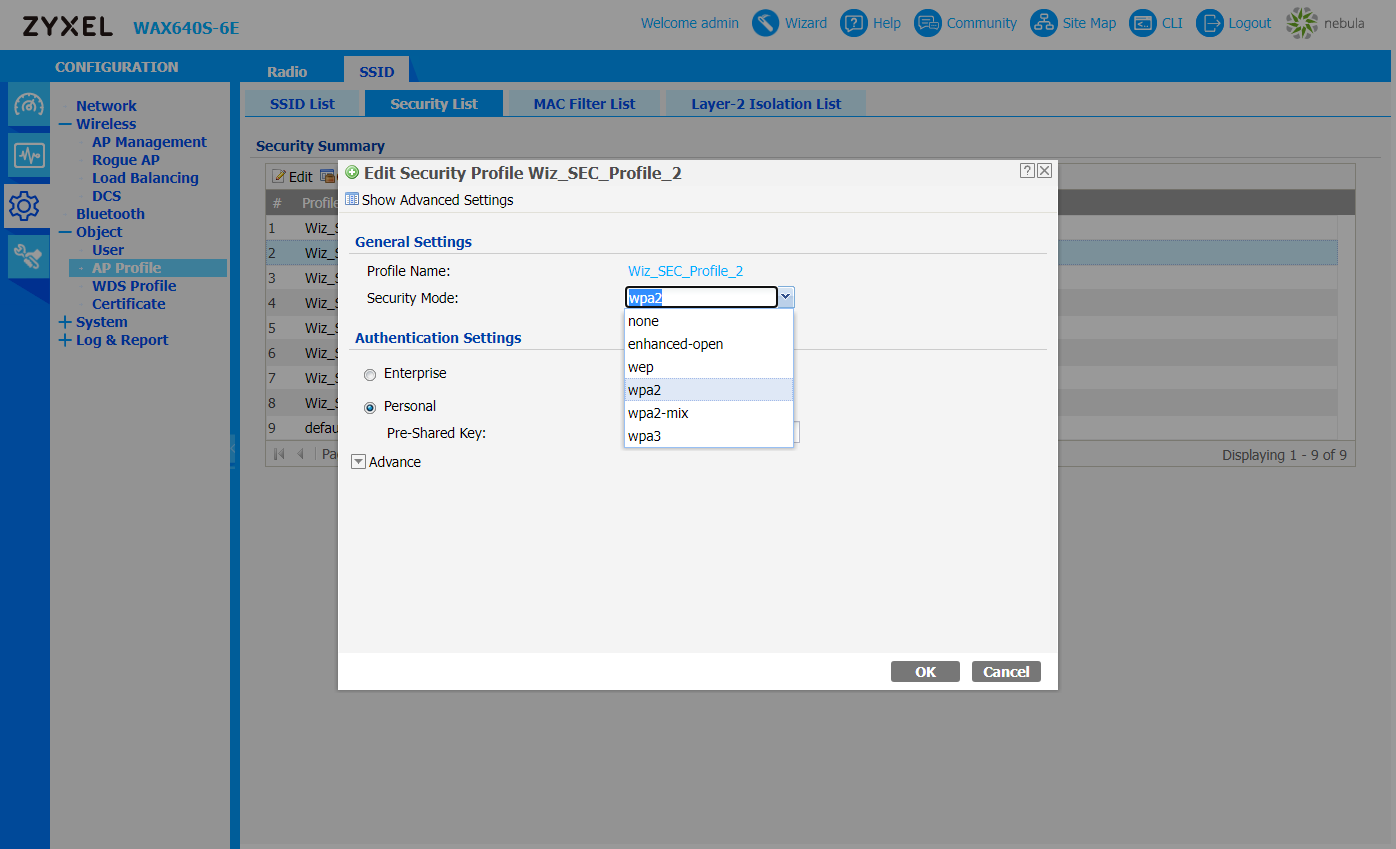This screenshot has height=849, width=1396.
Task: Collapse the Wireless tree node
Action: (x=65, y=124)
